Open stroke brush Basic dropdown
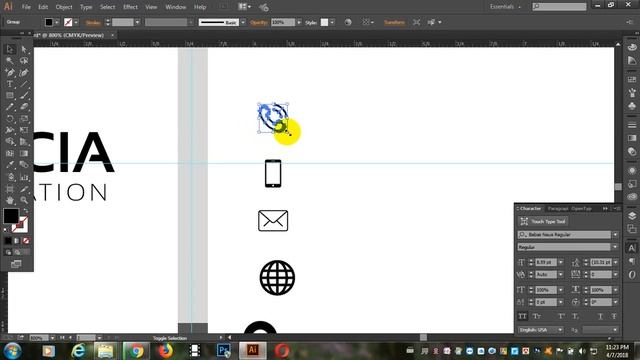 coord(243,22)
